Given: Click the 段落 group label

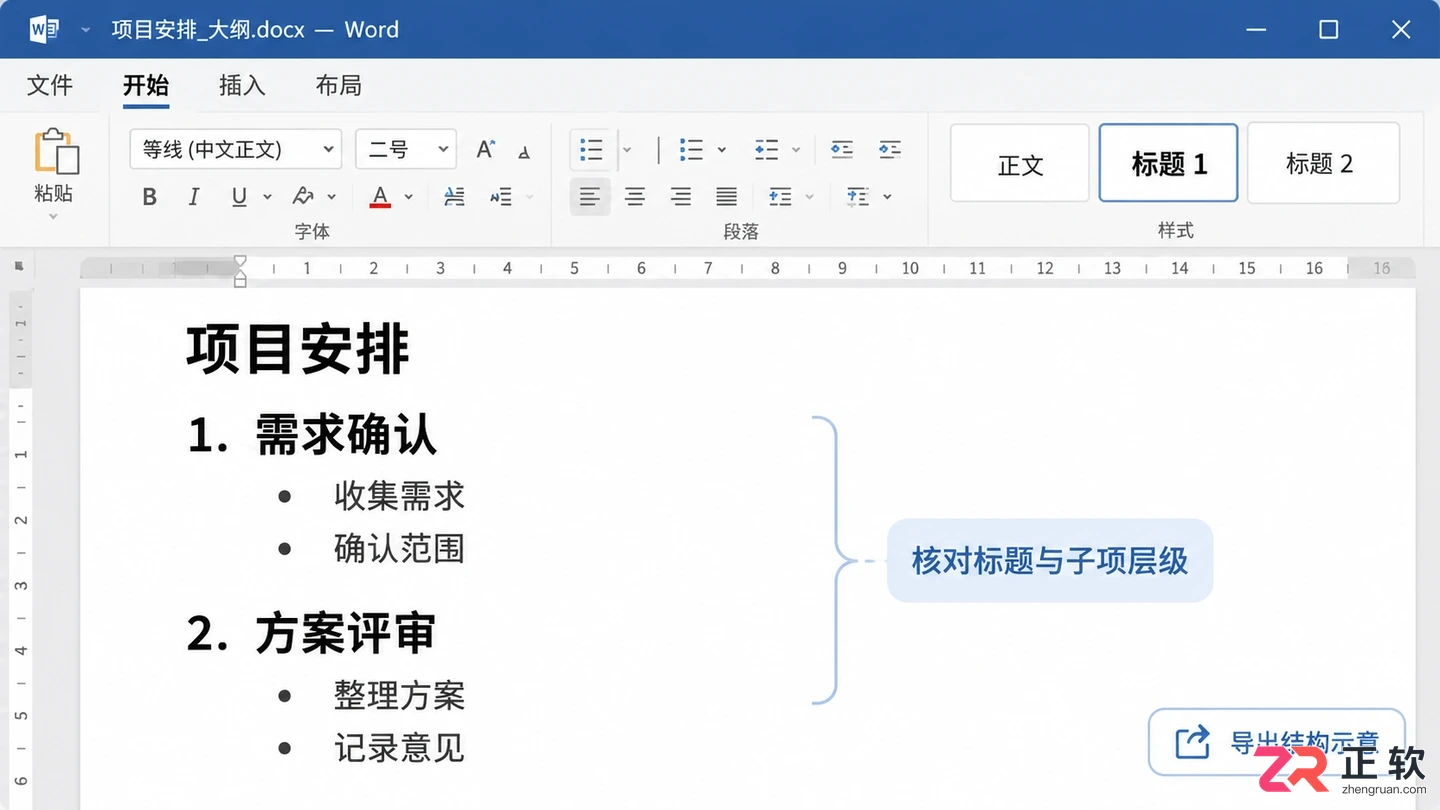Looking at the screenshot, I should (741, 231).
